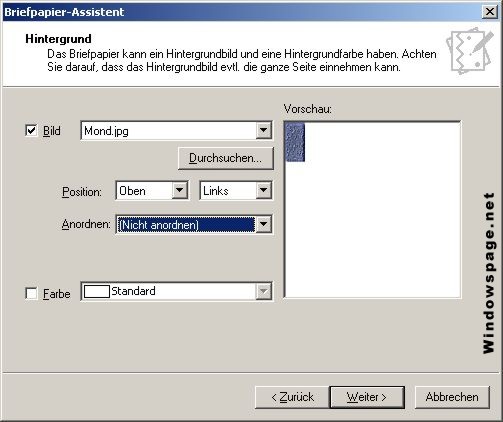Uncheck the Bild checkbox
The height and width of the screenshot is (422, 503).
click(31, 130)
